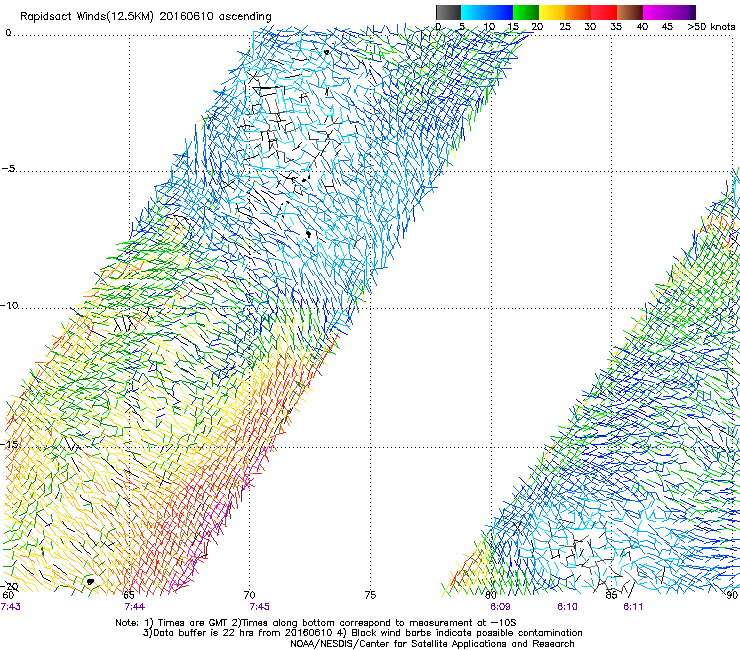Click the '7:44' pass time label
The height and width of the screenshot is (650, 740).
tap(135, 607)
